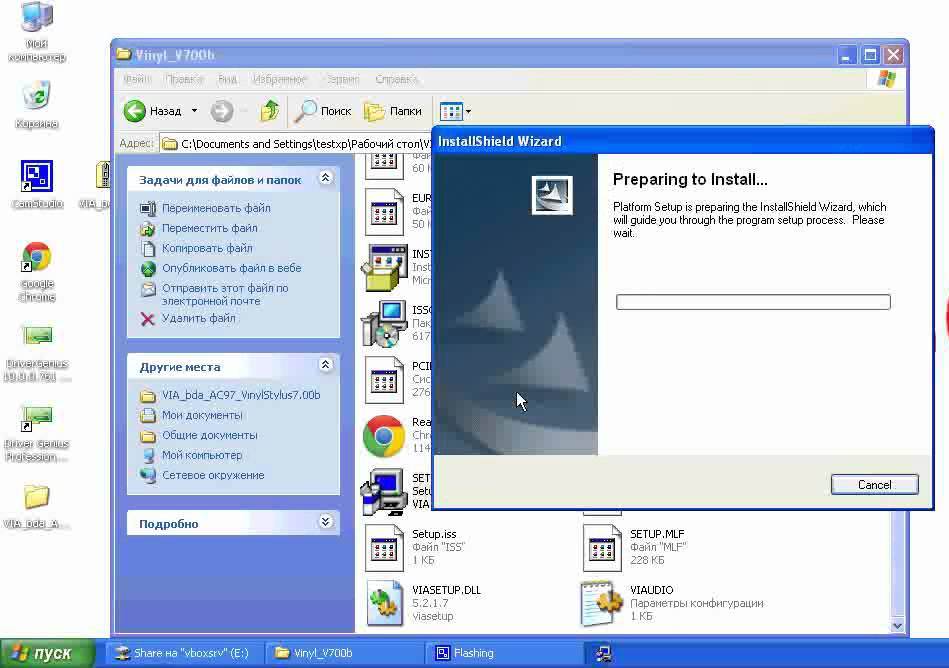Click the Up folder toolbar icon
The width and height of the screenshot is (949, 668).
(269, 111)
